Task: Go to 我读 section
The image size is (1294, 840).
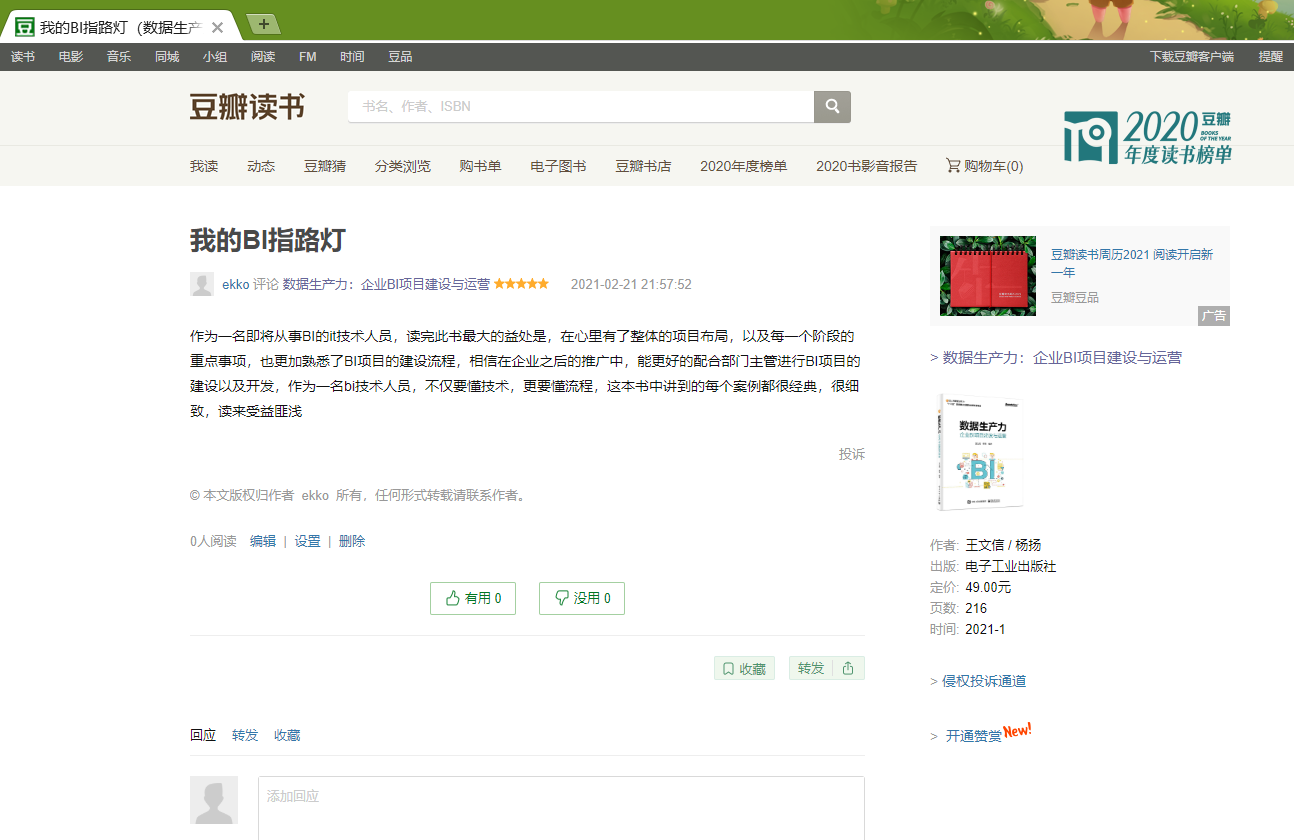Action: [204, 166]
